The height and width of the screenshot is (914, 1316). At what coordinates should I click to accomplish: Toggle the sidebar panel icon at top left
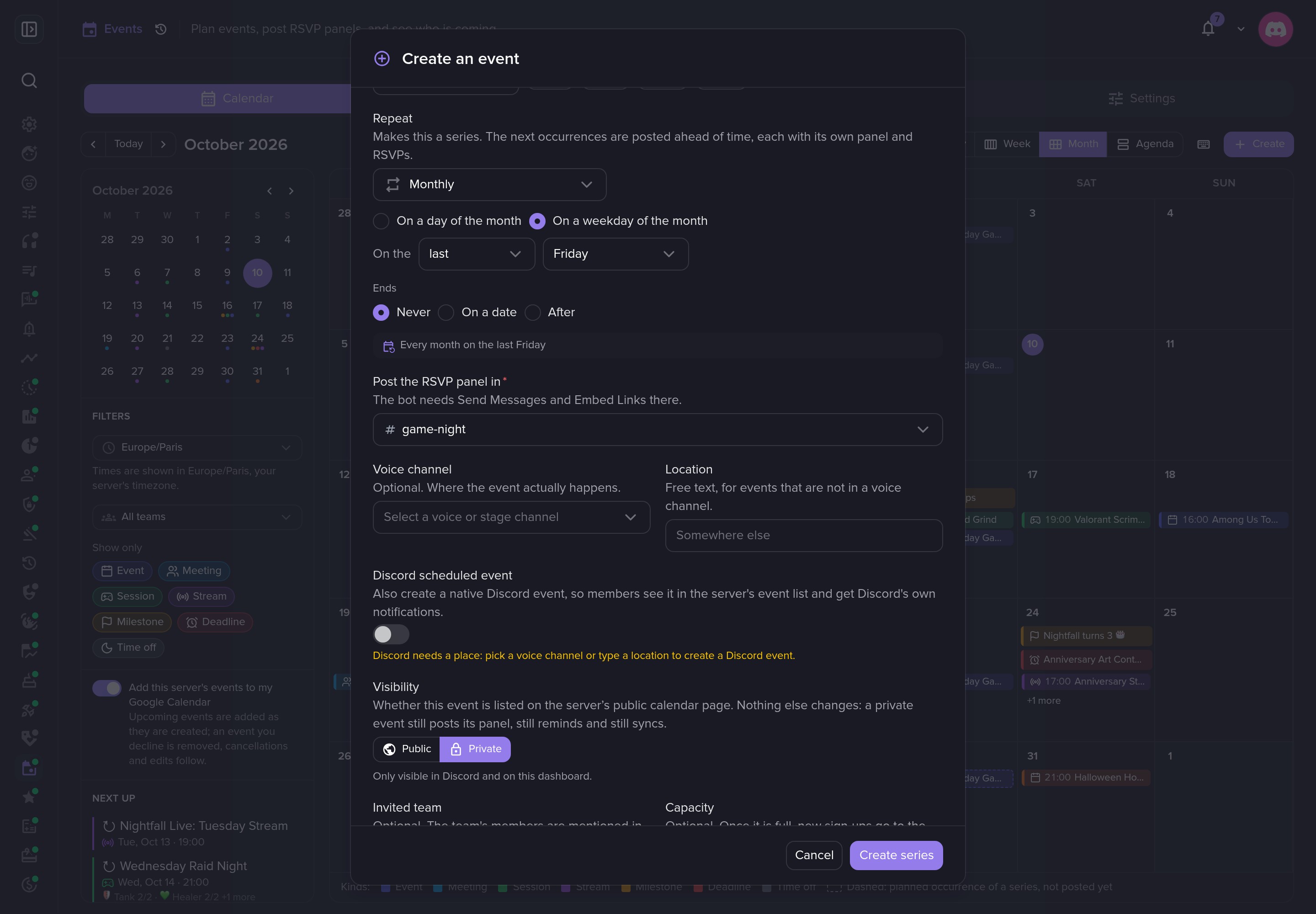pyautogui.click(x=29, y=29)
